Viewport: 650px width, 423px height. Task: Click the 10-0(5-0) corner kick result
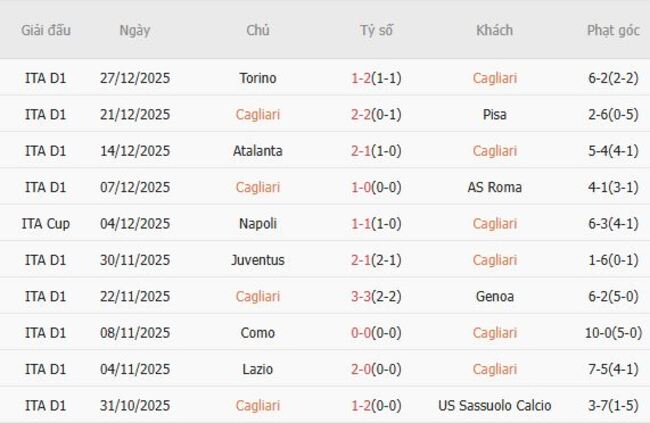pos(613,333)
